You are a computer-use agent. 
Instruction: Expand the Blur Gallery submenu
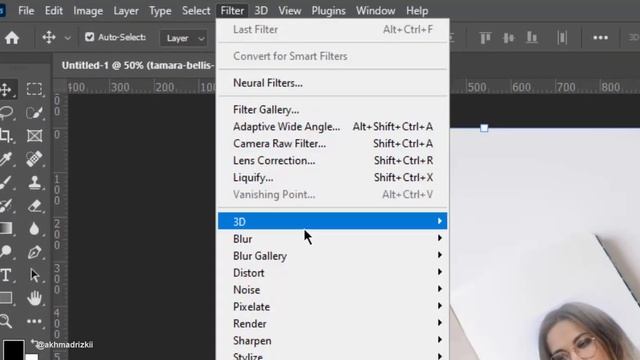332,256
